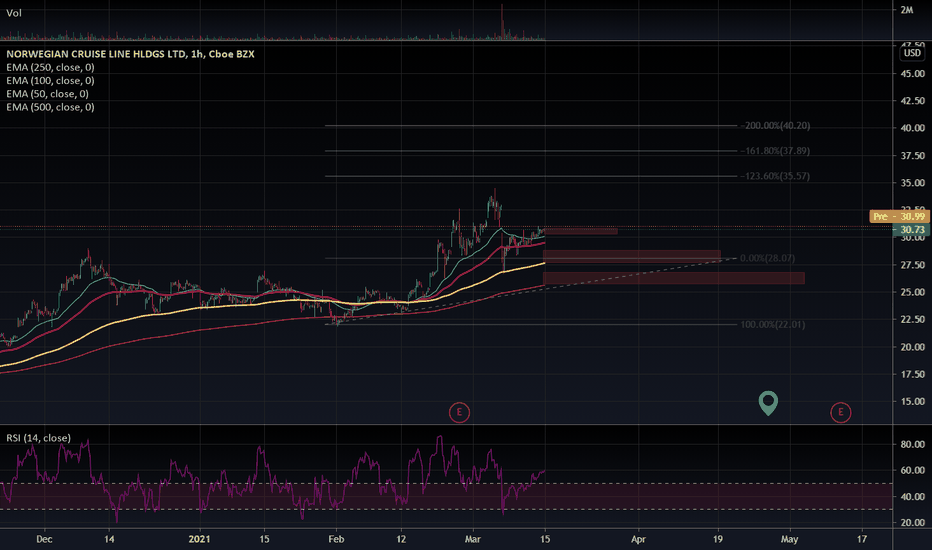Select the 123.60%(35.57) Fibonacci level label
932x550 pixels.
(775, 176)
